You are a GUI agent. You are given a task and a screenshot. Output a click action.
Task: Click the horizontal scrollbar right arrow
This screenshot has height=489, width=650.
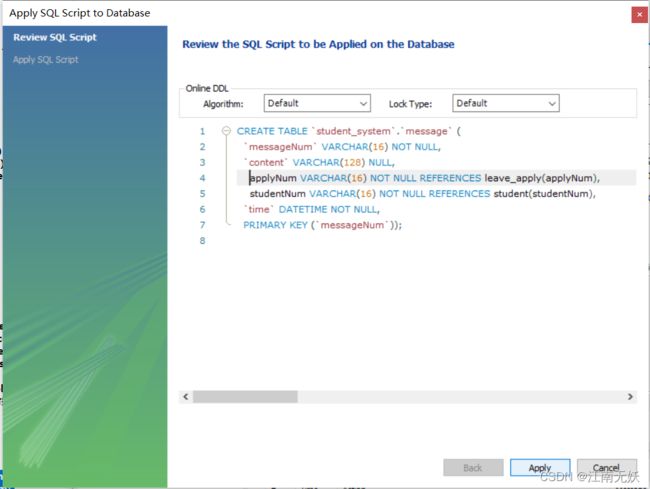(x=630, y=397)
